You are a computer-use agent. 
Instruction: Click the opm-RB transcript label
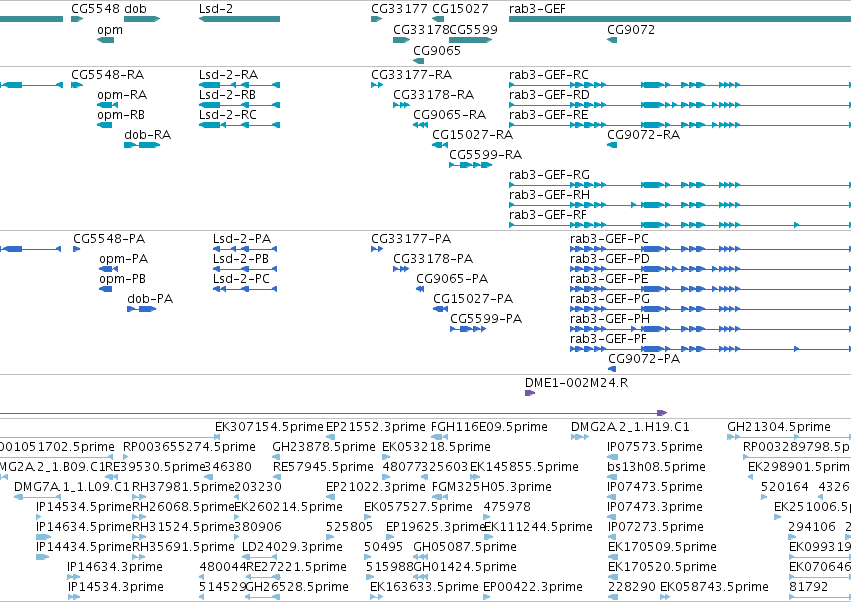121,115
